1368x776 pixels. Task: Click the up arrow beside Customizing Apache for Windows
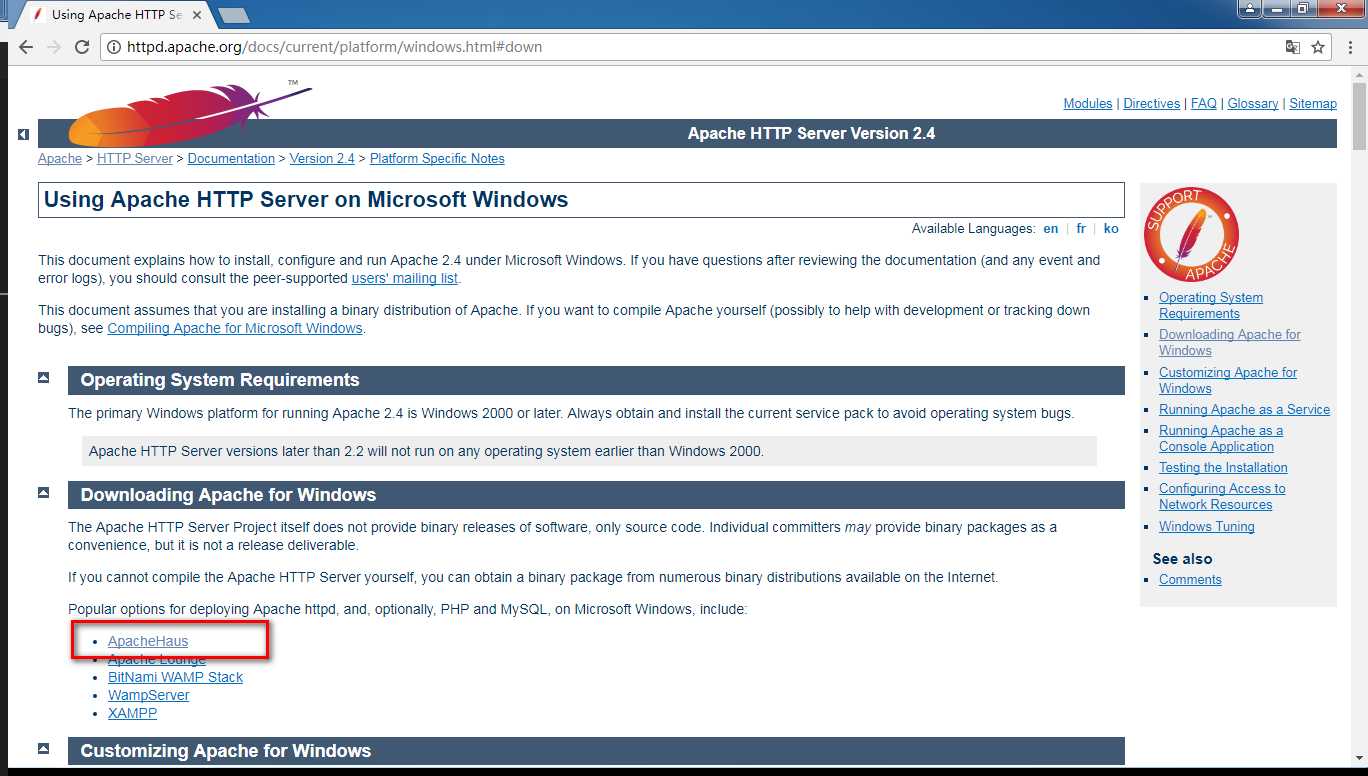pyautogui.click(x=44, y=748)
